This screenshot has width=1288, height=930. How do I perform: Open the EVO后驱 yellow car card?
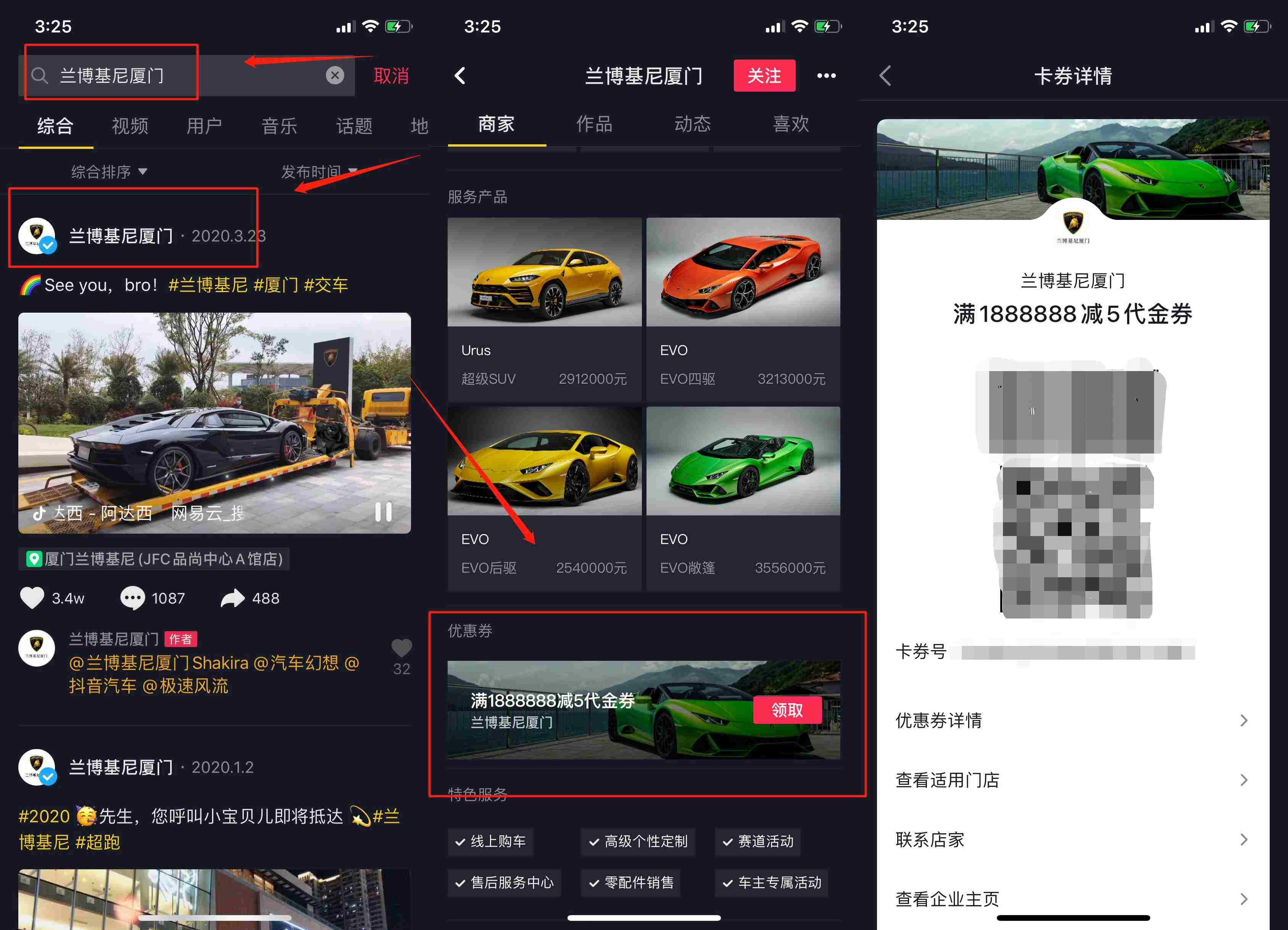(x=545, y=498)
